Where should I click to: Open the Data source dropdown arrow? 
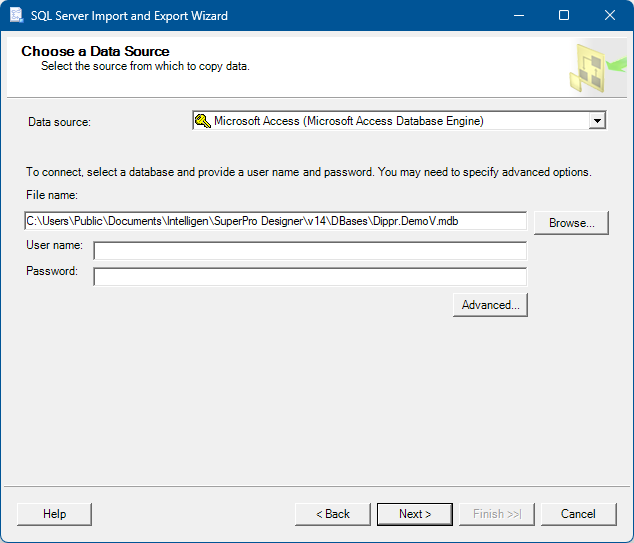(597, 121)
